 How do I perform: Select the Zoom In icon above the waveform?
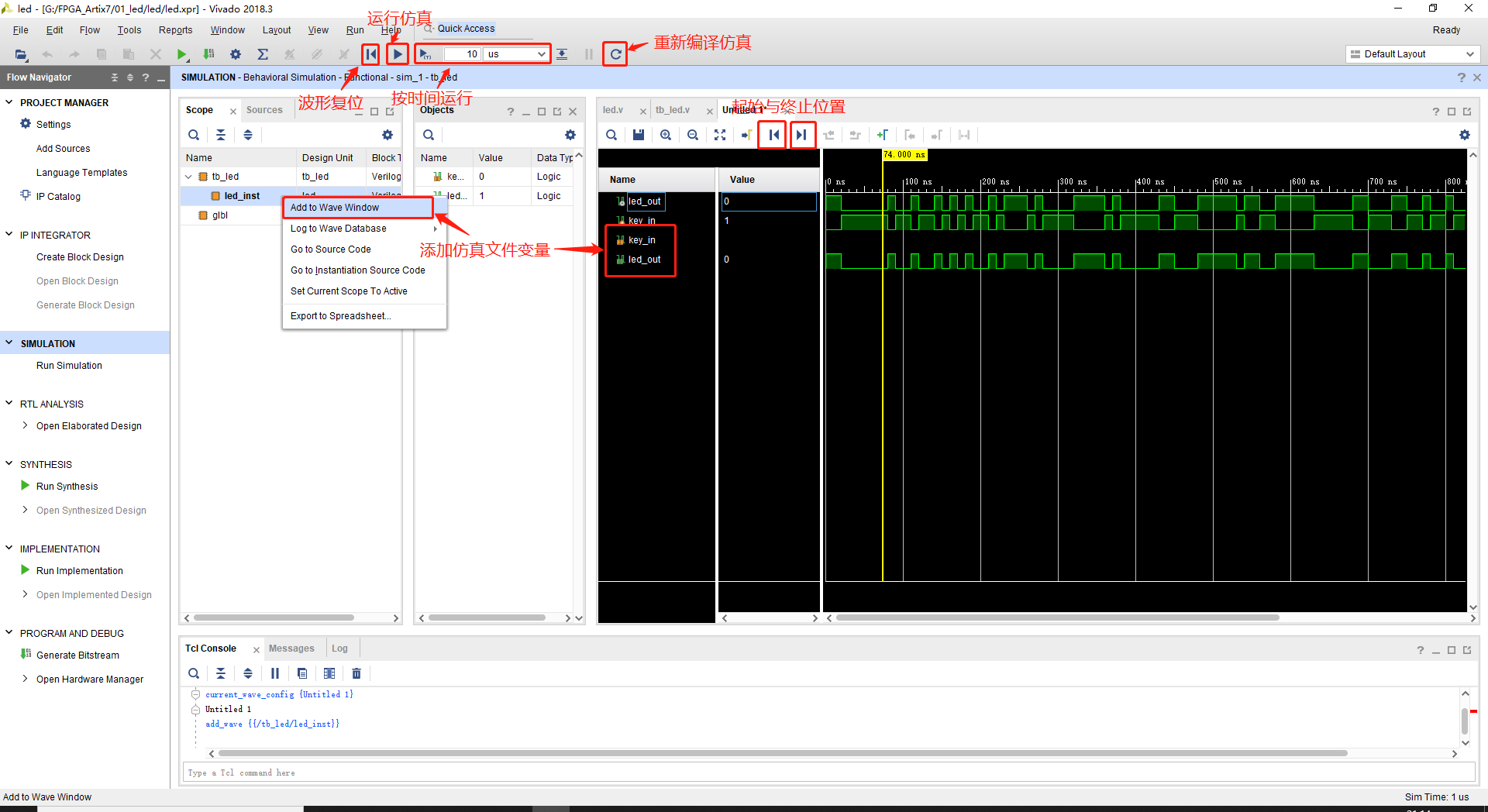pyautogui.click(x=665, y=135)
